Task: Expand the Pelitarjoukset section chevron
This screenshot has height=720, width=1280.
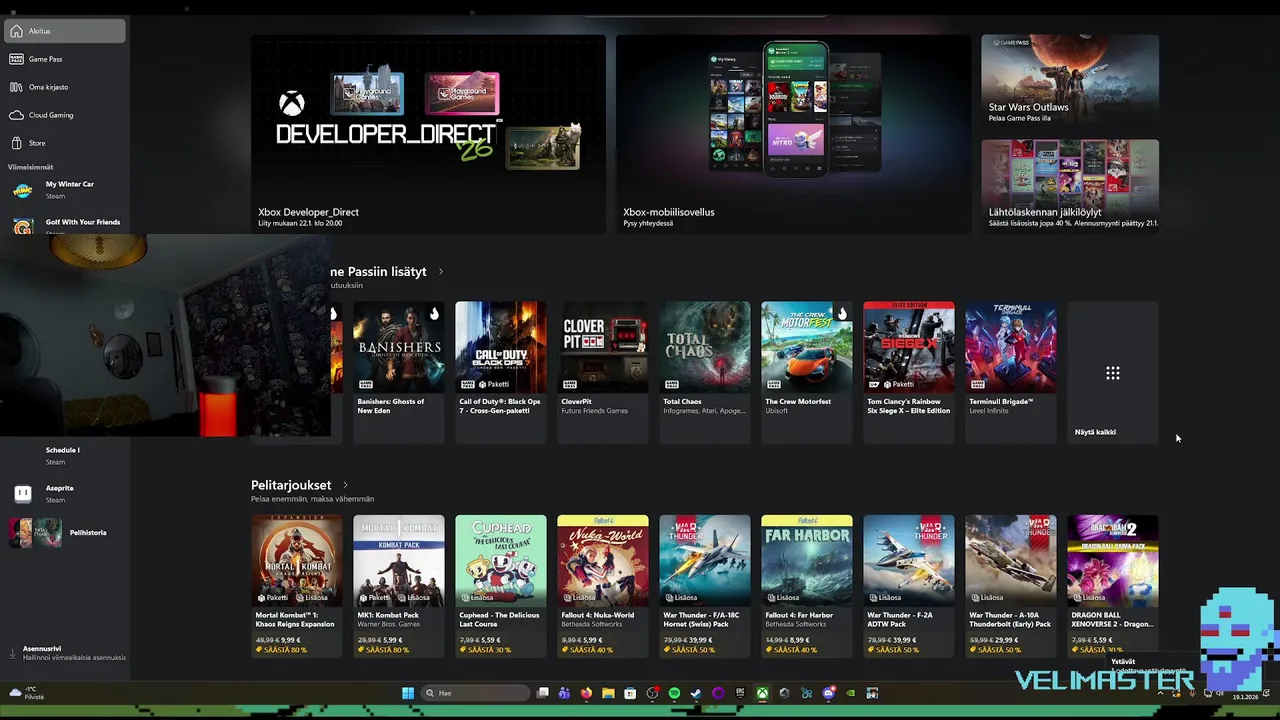Action: pyautogui.click(x=345, y=486)
